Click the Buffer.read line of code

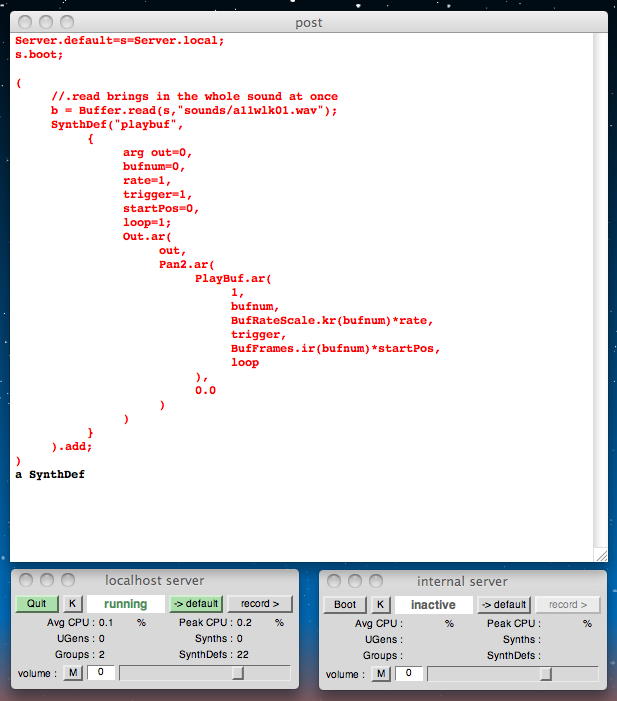tap(194, 110)
